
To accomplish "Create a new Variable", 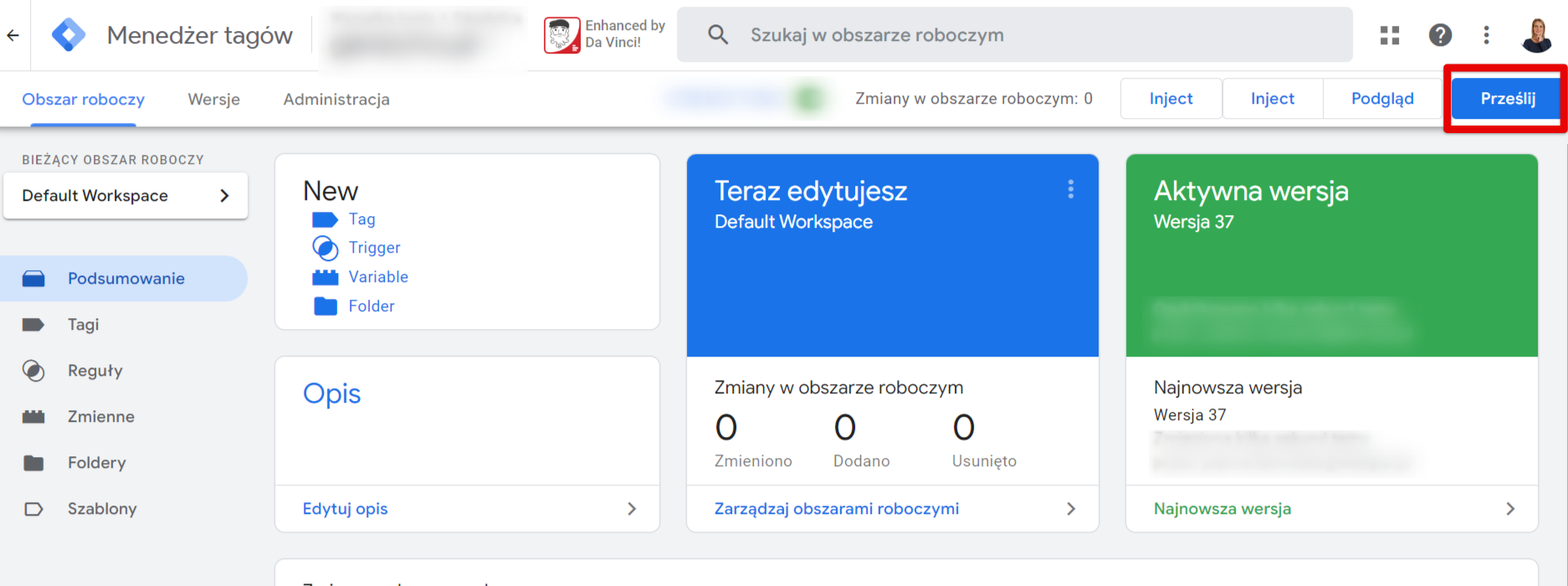I will (378, 277).
